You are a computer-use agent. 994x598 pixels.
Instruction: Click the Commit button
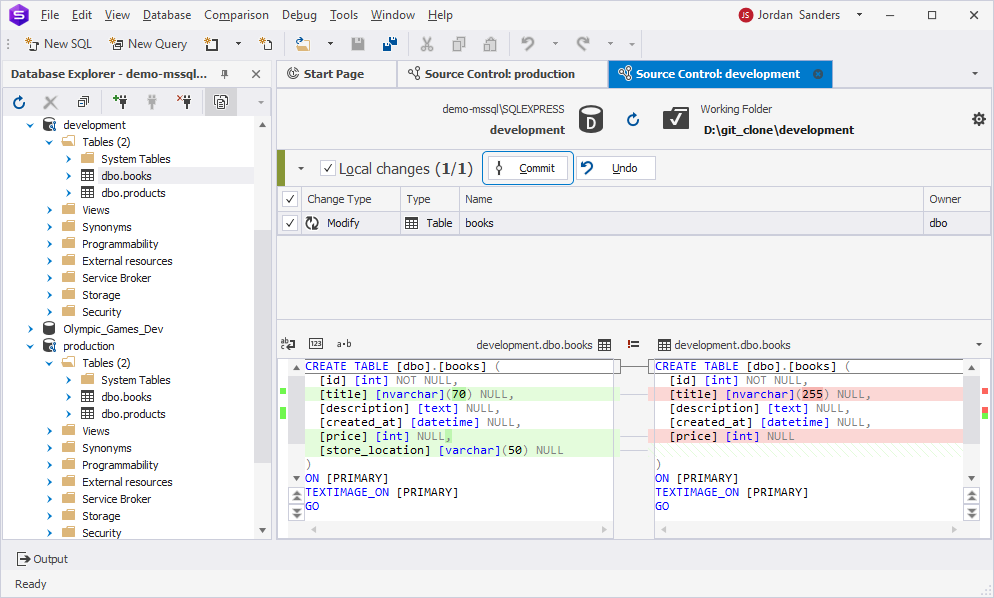[527, 168]
